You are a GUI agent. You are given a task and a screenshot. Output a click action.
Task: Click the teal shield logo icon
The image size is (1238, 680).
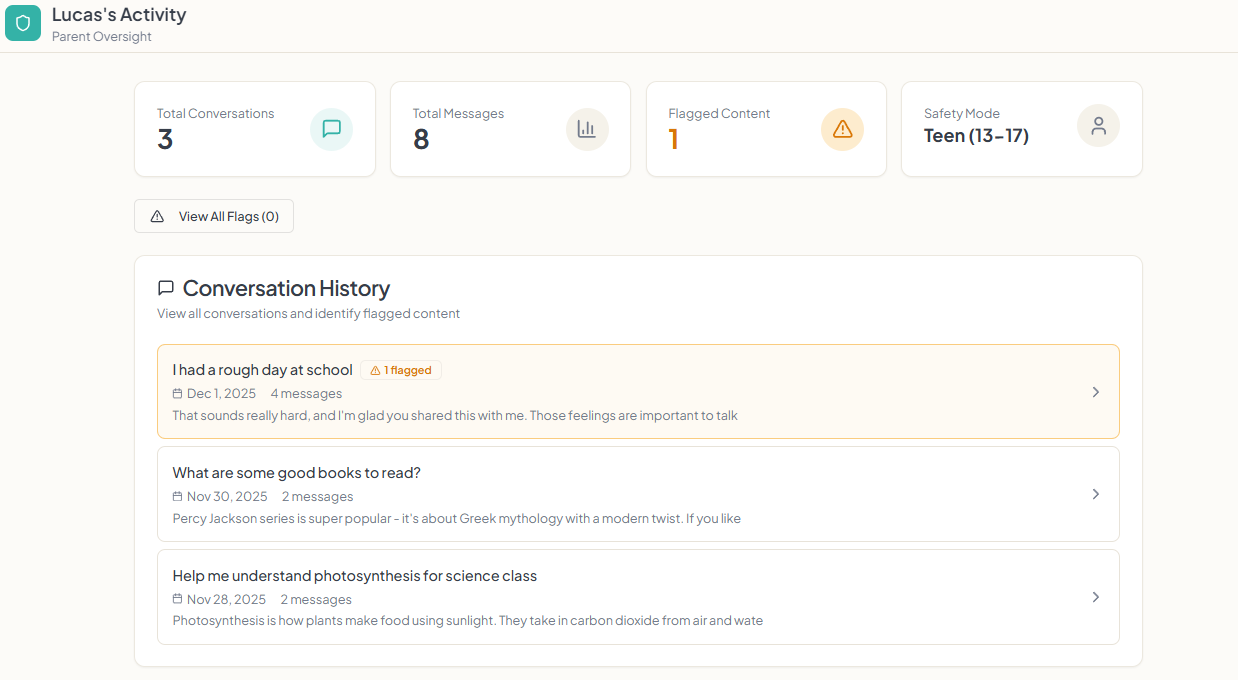point(23,22)
